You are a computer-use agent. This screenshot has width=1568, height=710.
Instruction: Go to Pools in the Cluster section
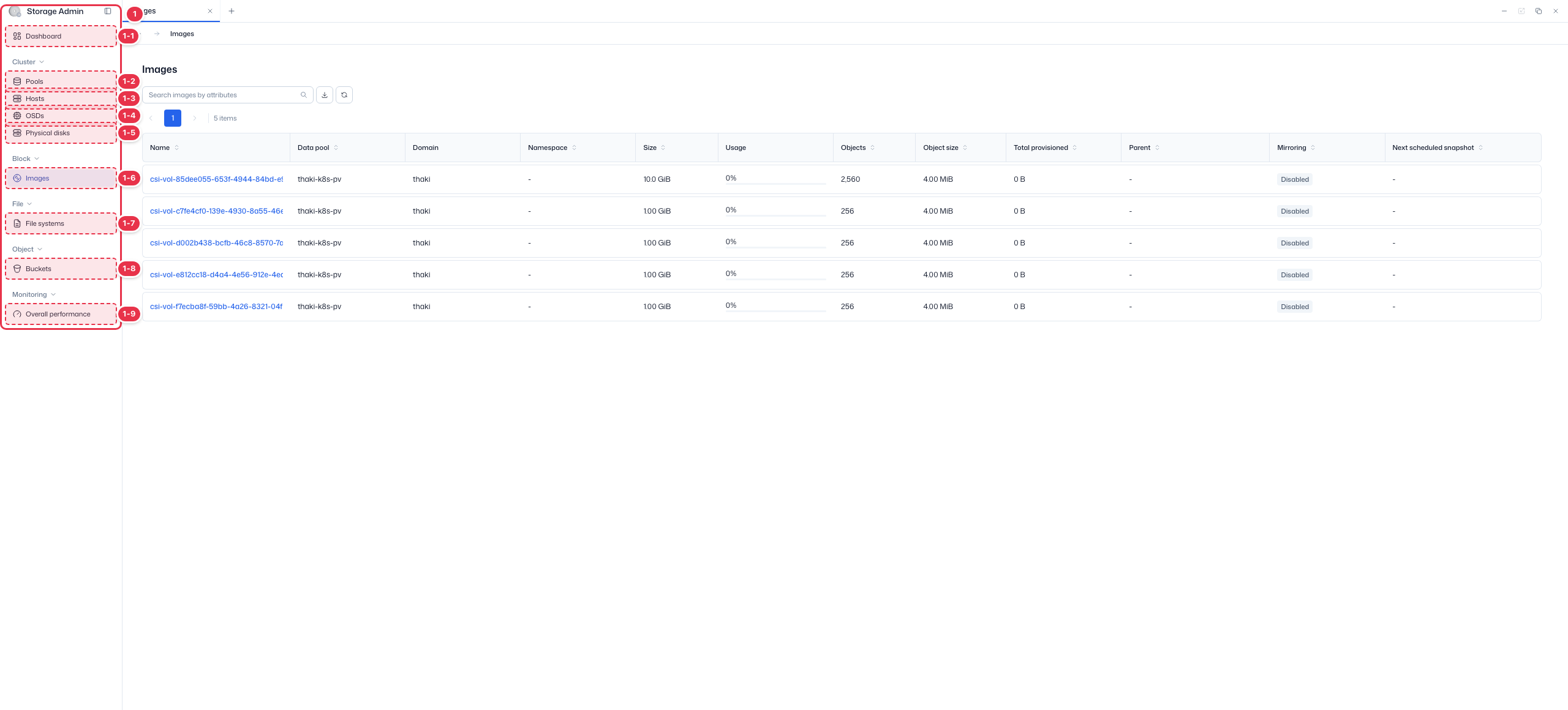(61, 81)
